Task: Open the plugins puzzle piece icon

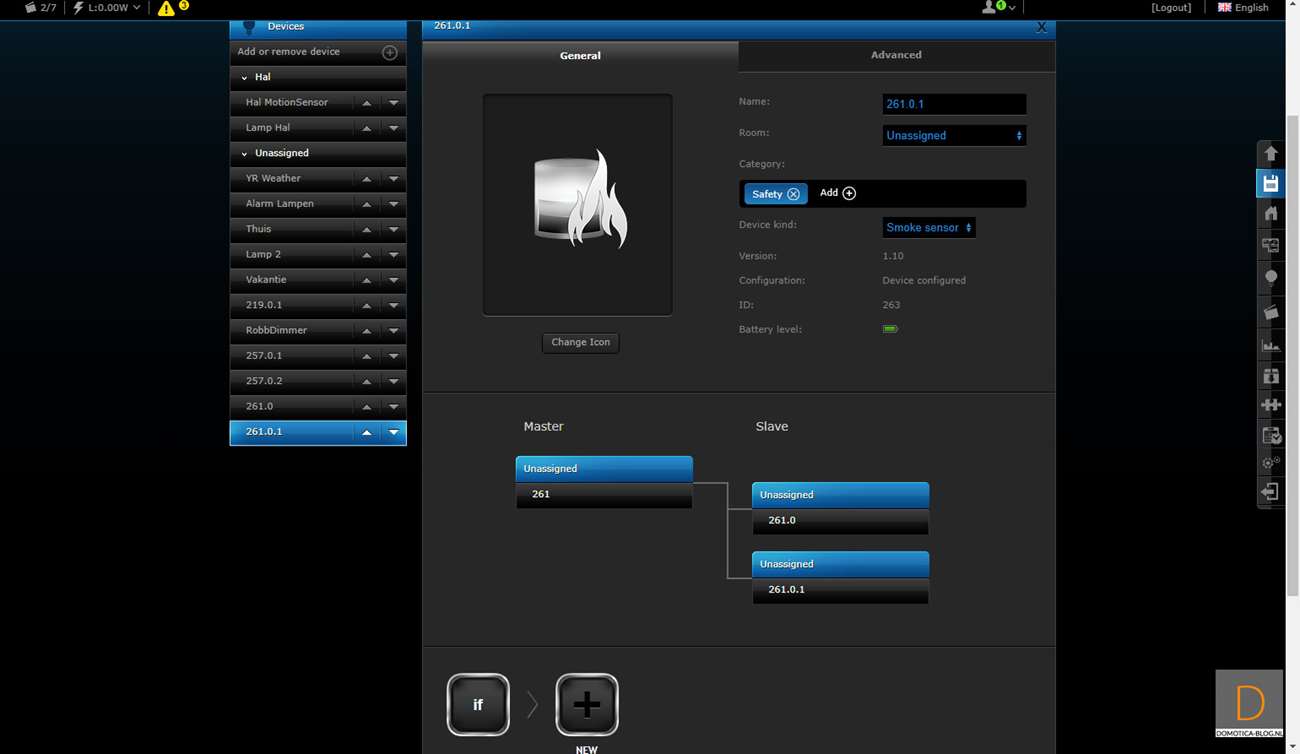Action: click(x=1270, y=405)
